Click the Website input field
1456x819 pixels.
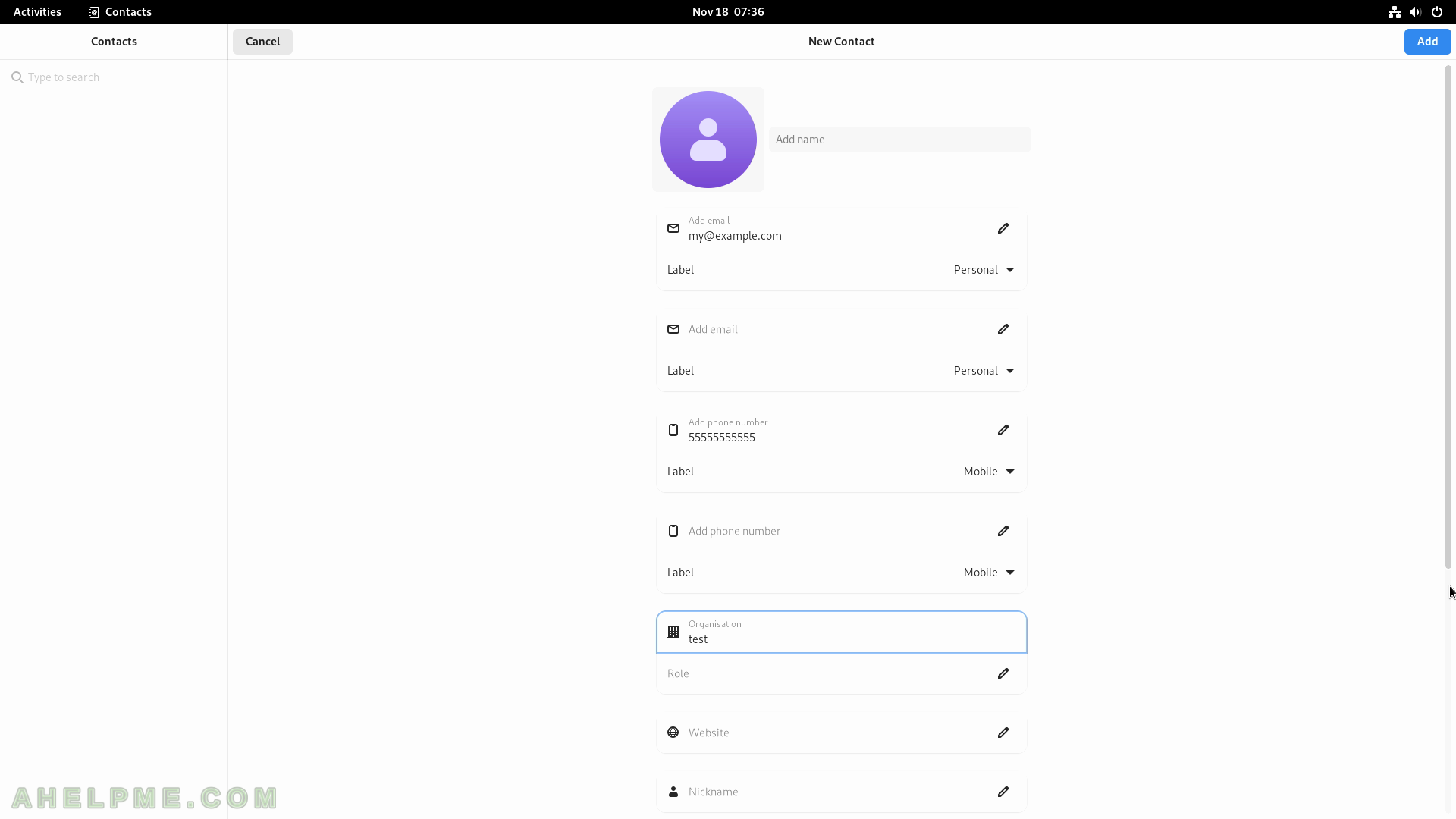pyautogui.click(x=842, y=733)
